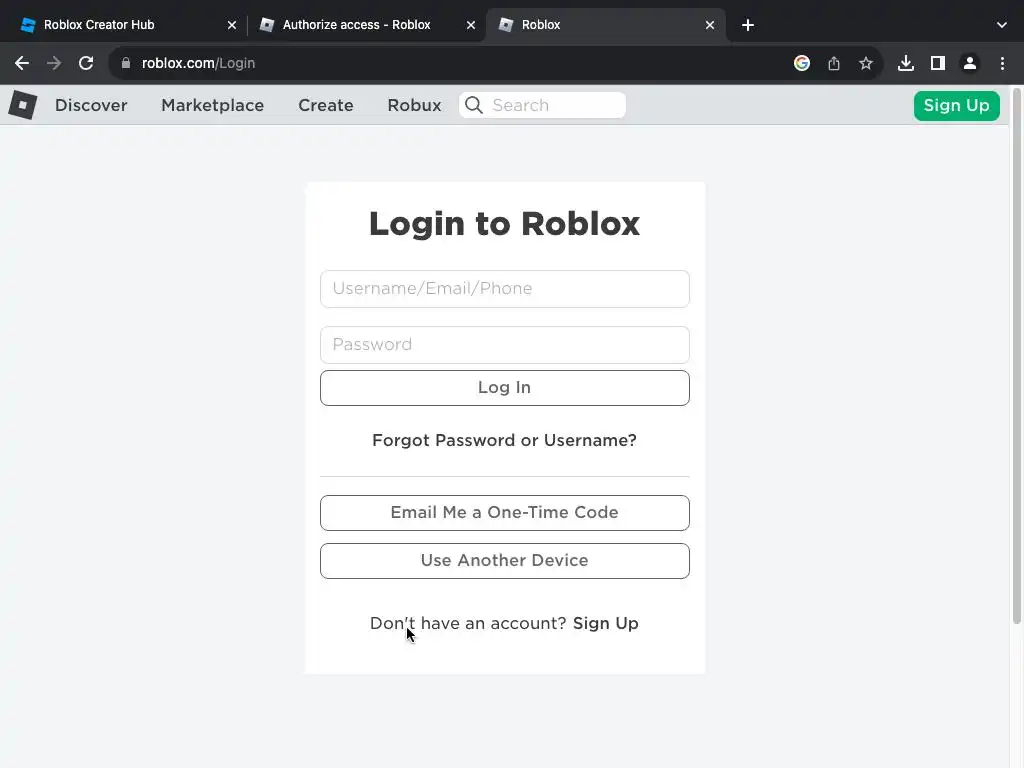Viewport: 1024px width, 768px height.
Task: Click the share page icon
Action: (x=834, y=63)
